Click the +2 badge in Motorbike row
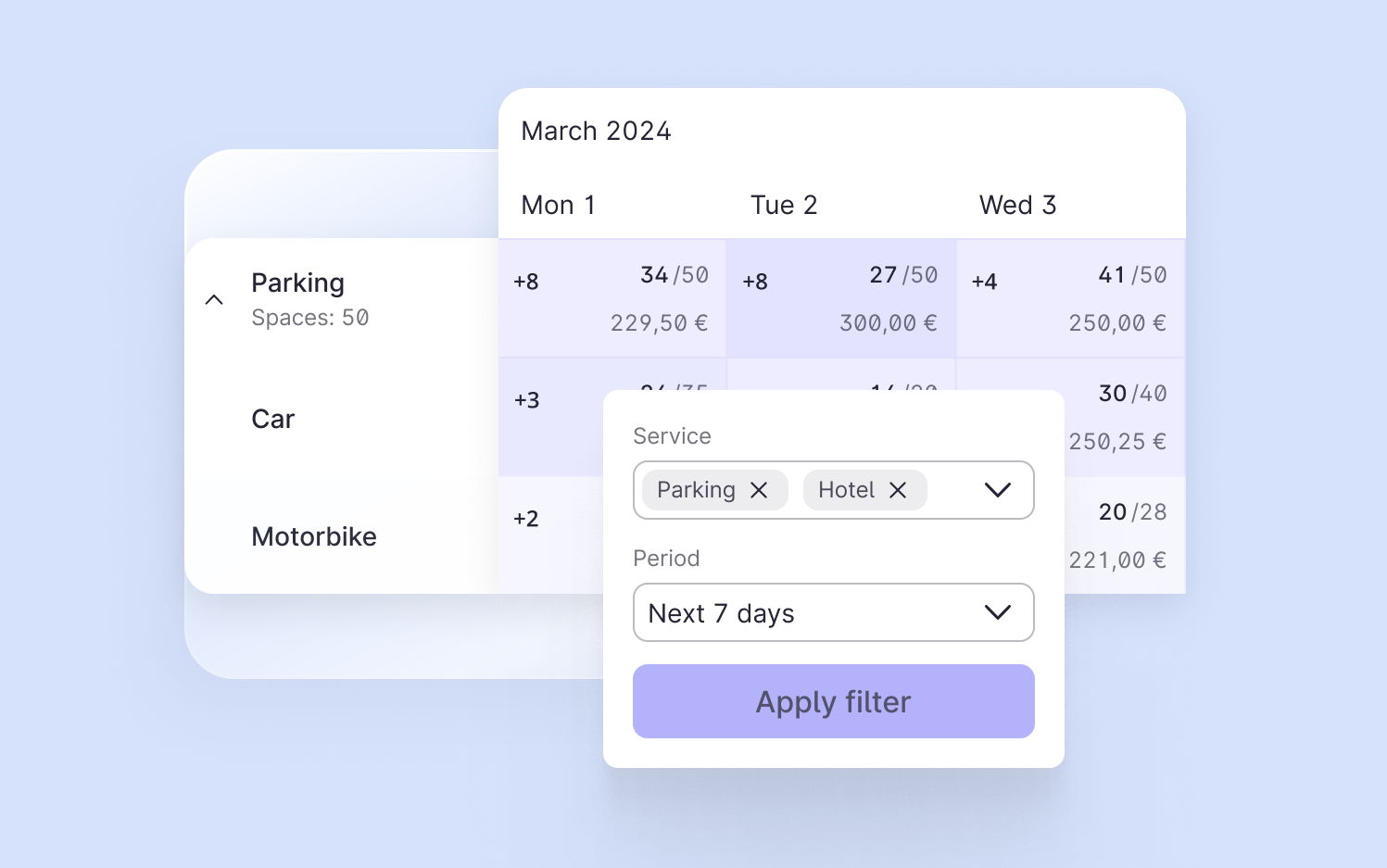 pyautogui.click(x=526, y=519)
